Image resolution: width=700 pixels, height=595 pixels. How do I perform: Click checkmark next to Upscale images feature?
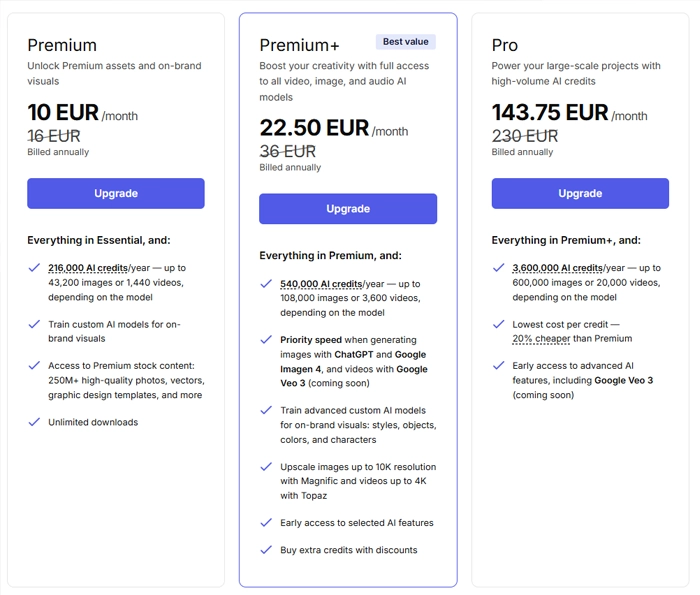tap(266, 466)
